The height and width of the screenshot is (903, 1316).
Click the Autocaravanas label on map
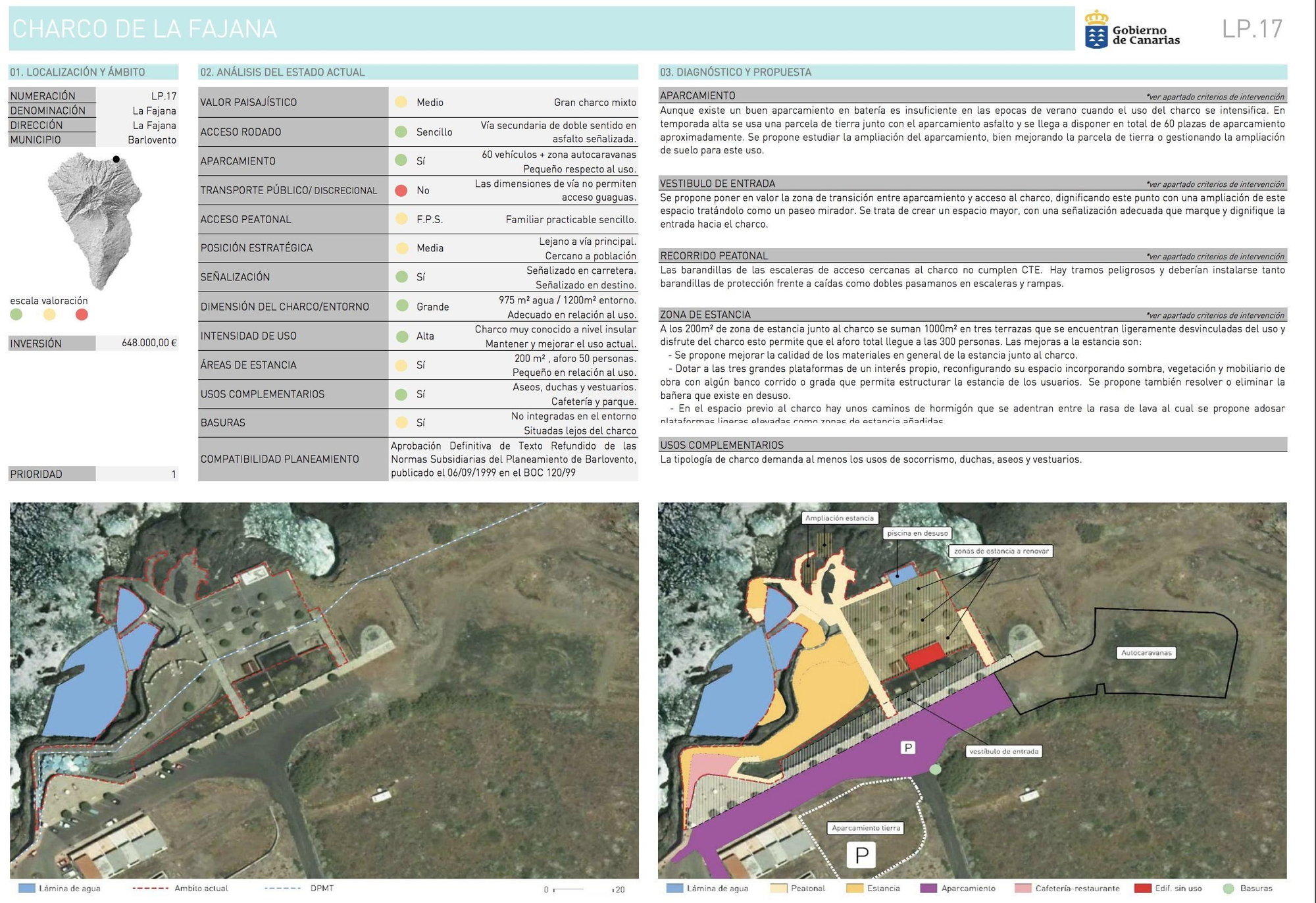[1146, 653]
